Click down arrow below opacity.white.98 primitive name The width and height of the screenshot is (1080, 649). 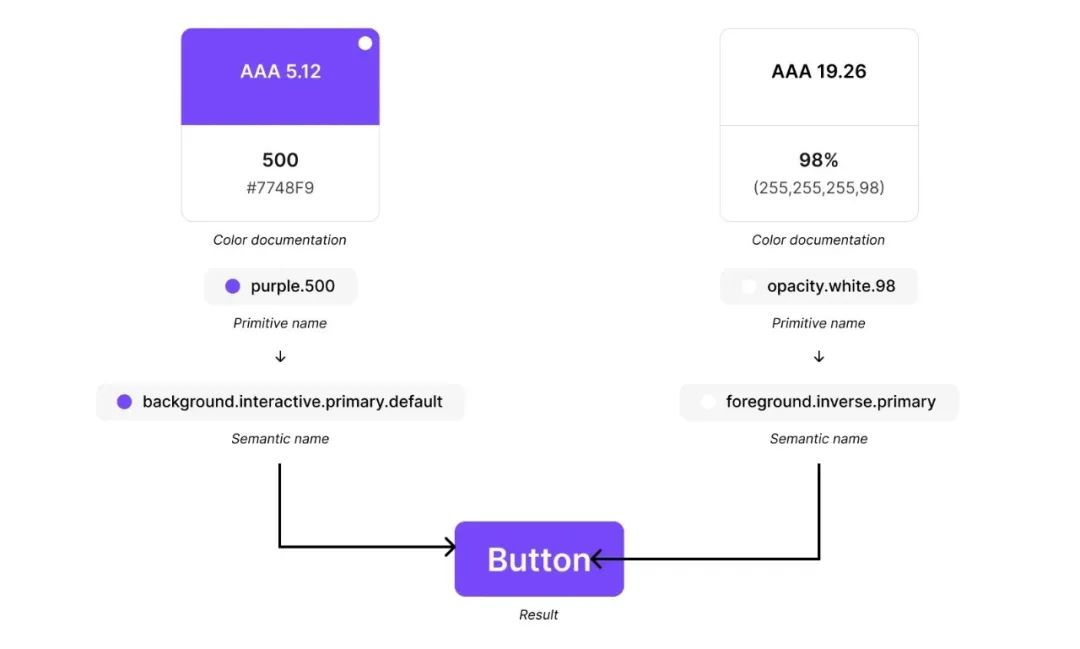point(819,357)
